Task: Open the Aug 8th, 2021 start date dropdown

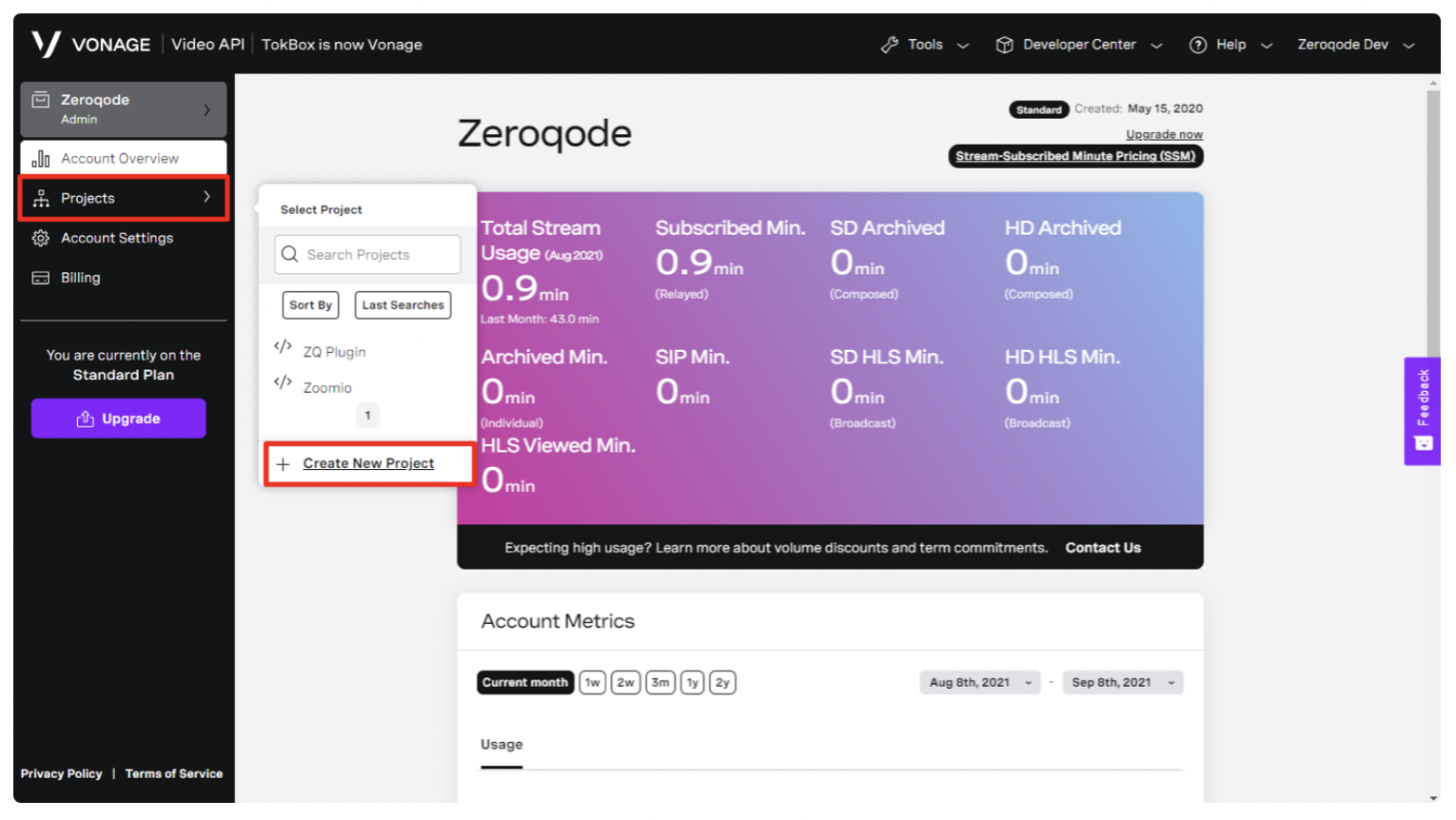Action: 979,683
